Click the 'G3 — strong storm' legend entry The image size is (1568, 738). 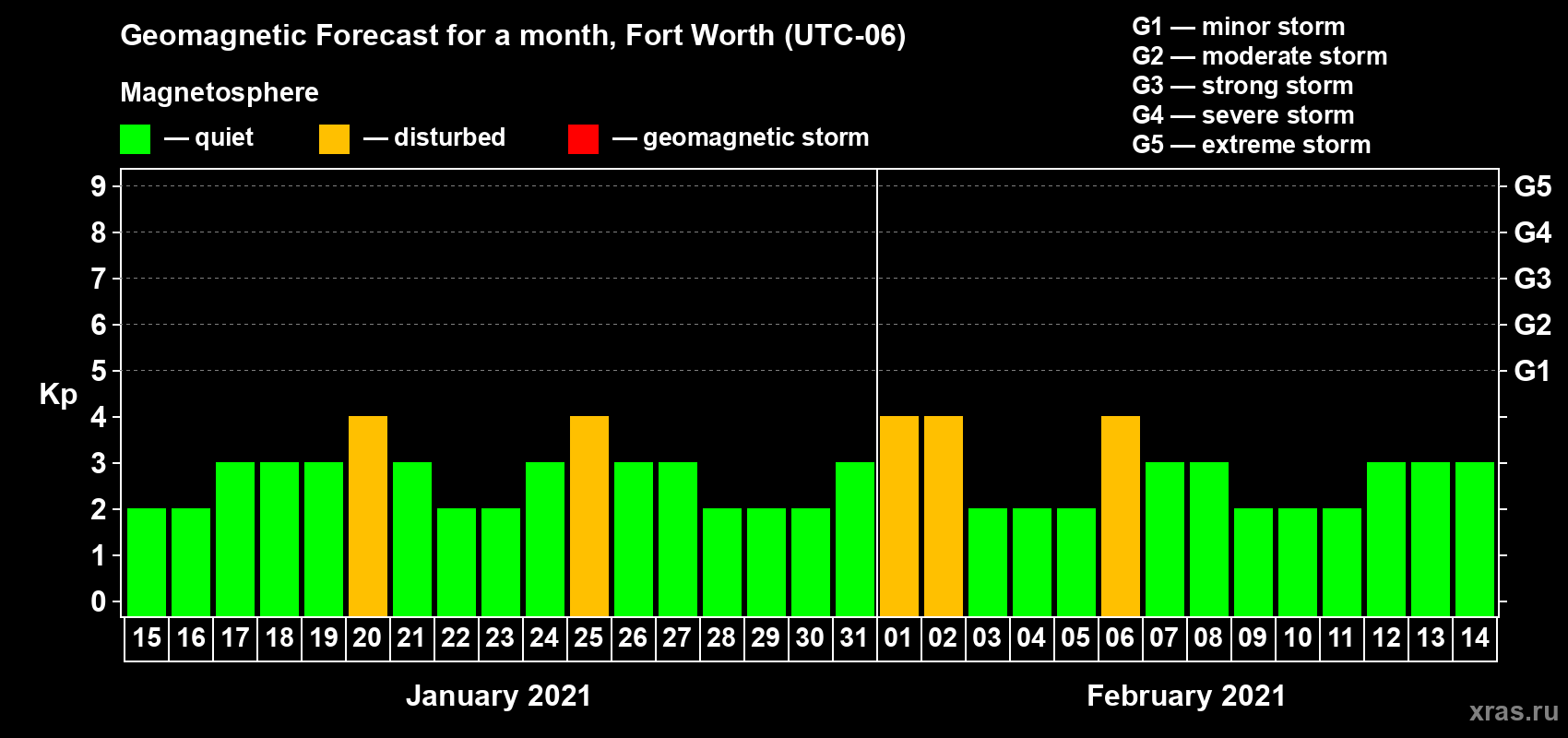click(1242, 86)
